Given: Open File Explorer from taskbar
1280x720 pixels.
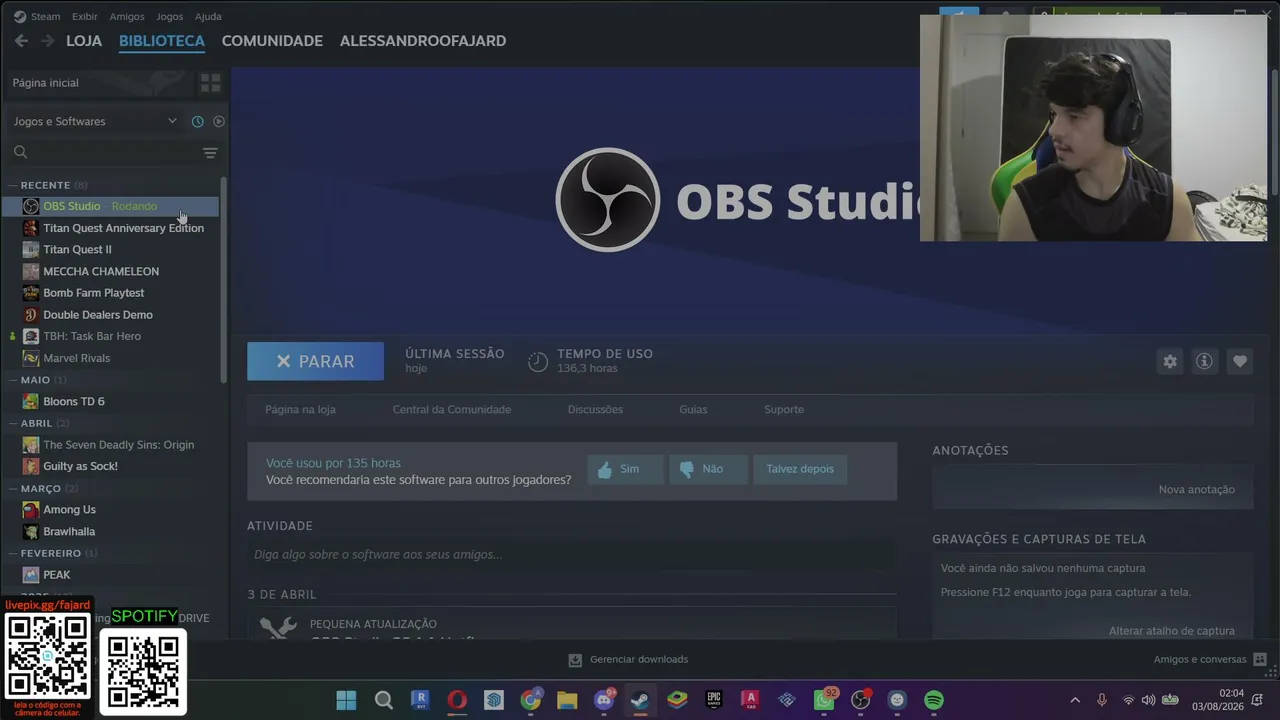Looking at the screenshot, I should click(x=567, y=700).
